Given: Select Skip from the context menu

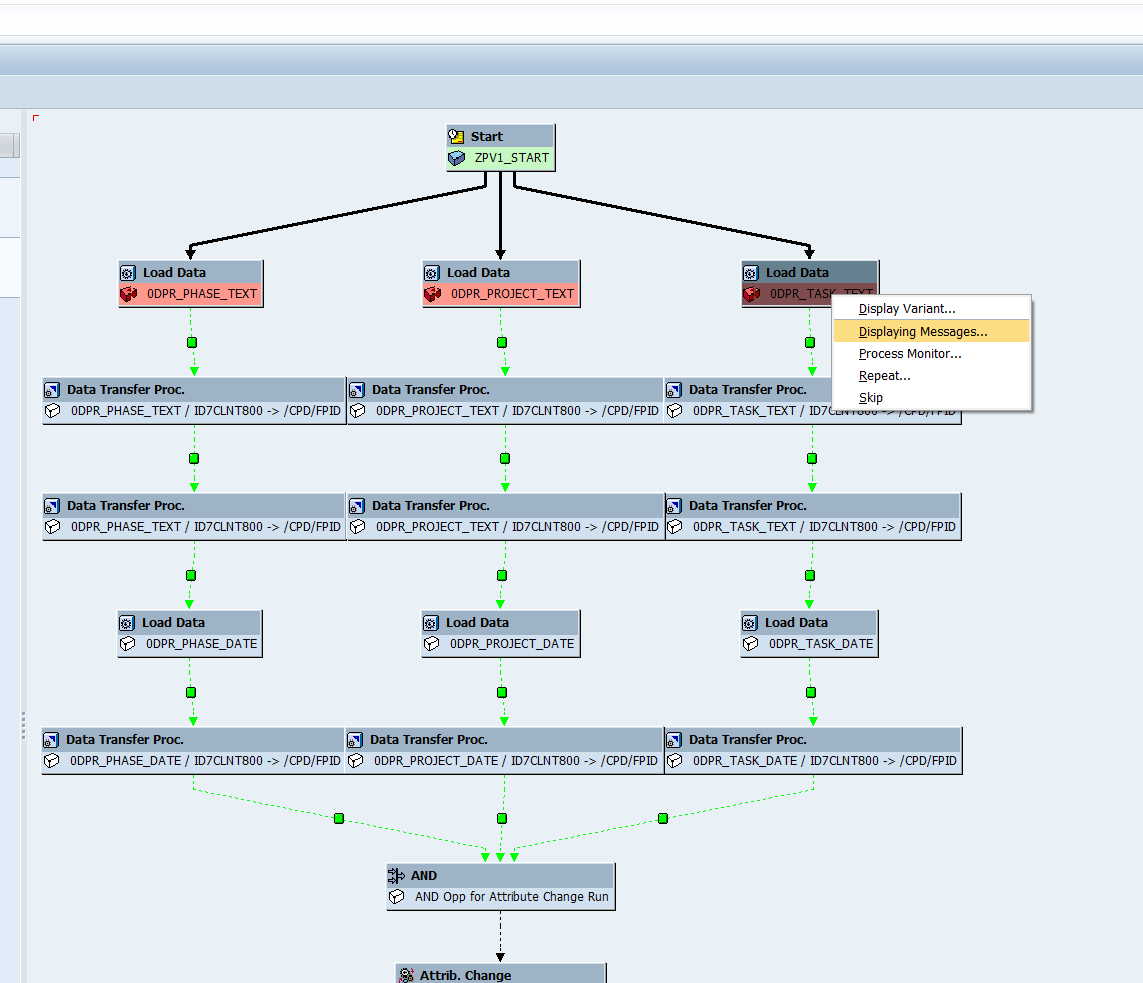Looking at the screenshot, I should click(871, 397).
